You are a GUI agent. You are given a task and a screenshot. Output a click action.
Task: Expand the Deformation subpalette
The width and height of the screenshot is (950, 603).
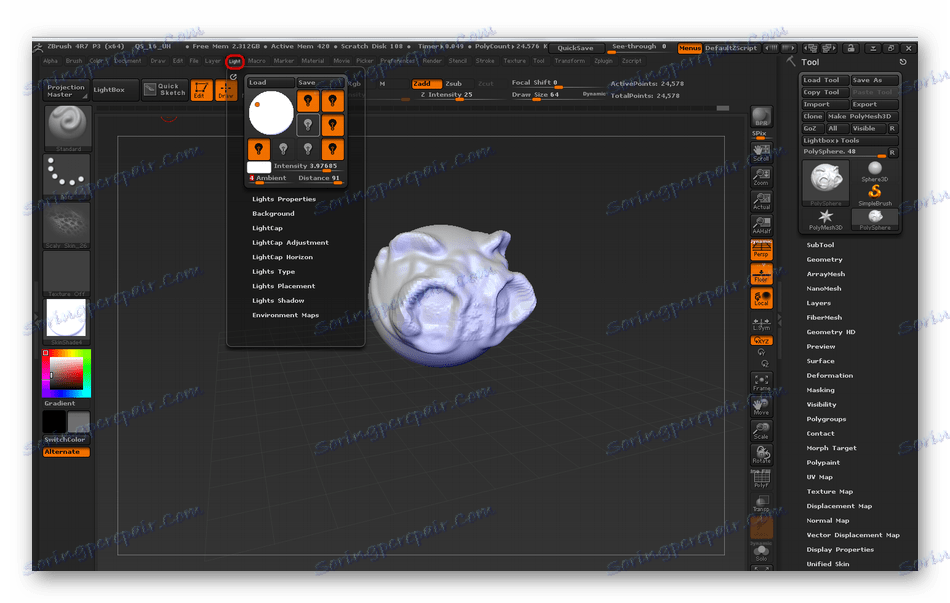click(x=830, y=376)
